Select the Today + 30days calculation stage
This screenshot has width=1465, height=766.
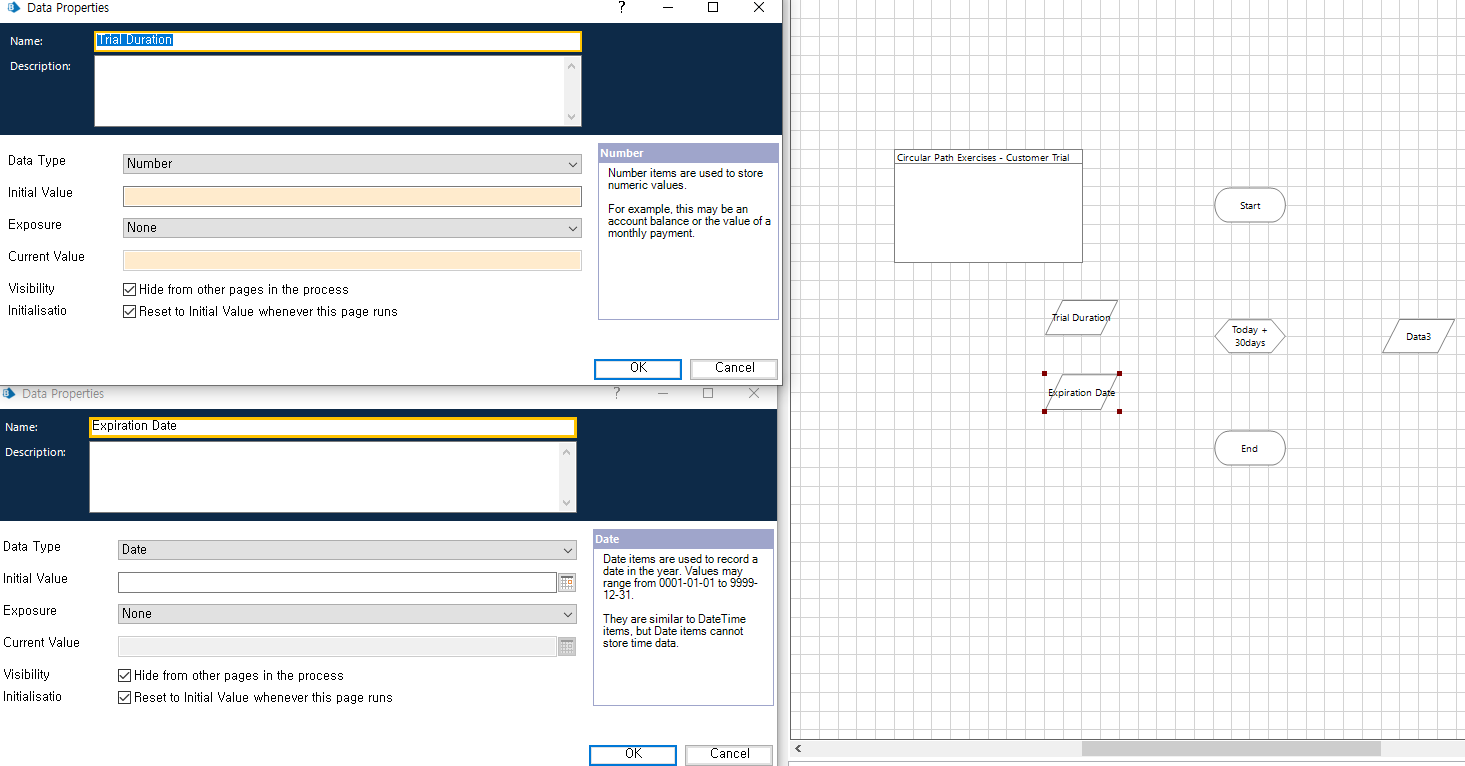click(1250, 336)
